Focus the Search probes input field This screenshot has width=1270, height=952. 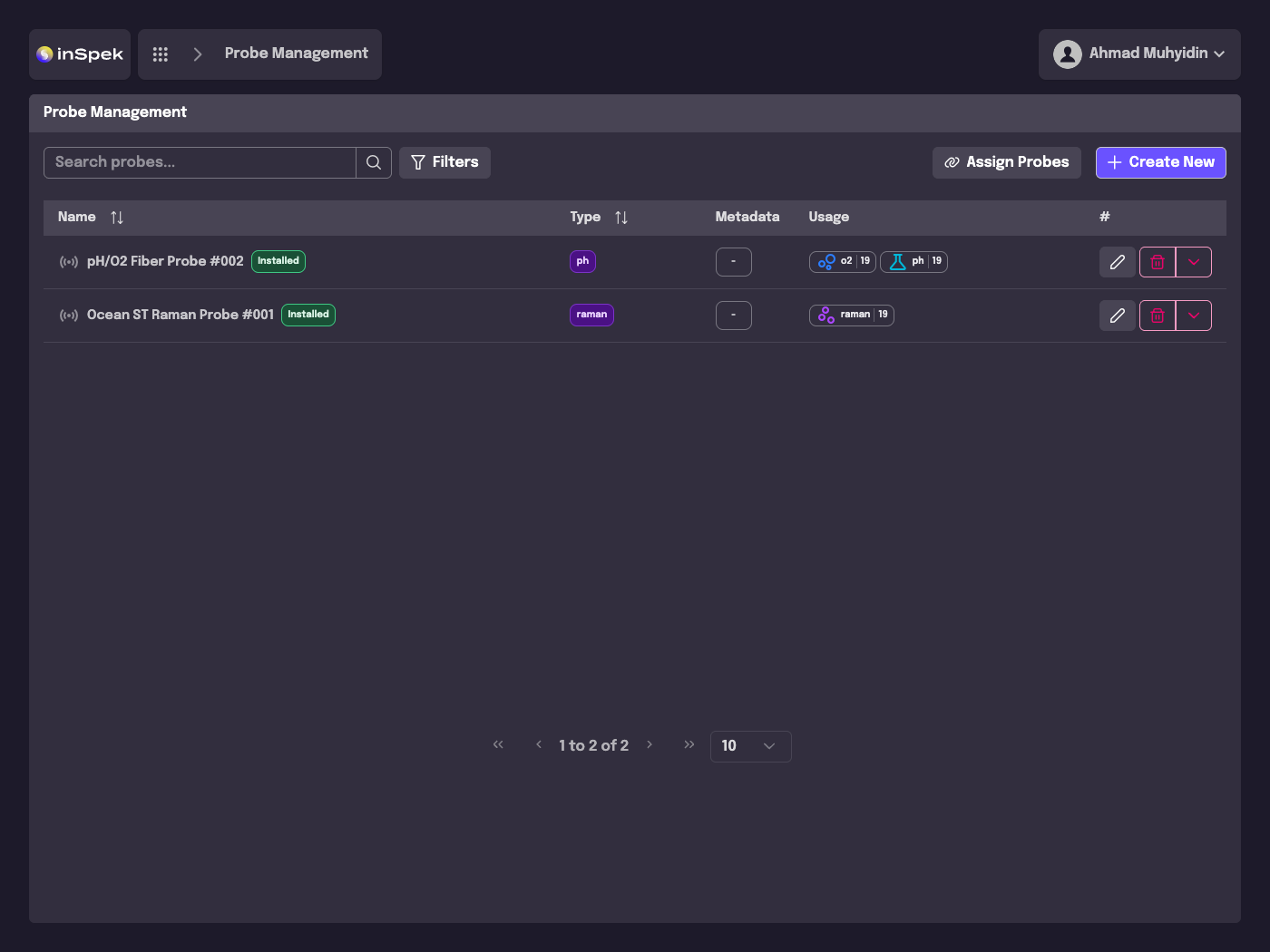(200, 162)
